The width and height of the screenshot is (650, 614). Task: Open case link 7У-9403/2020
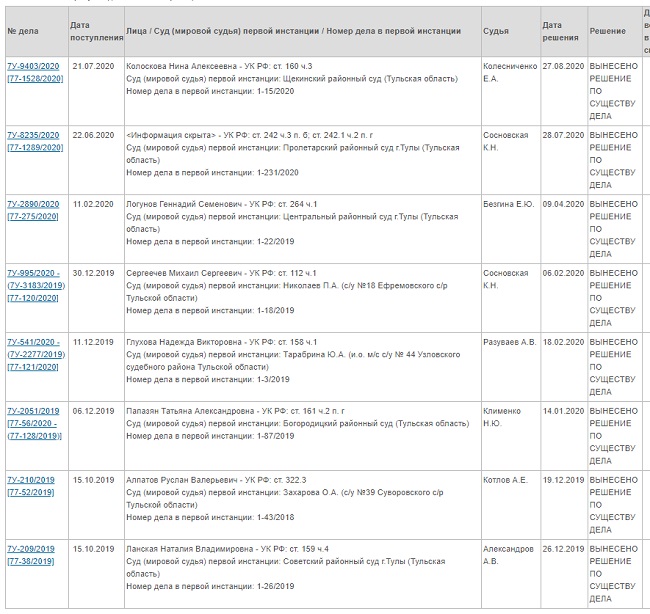click(x=33, y=65)
